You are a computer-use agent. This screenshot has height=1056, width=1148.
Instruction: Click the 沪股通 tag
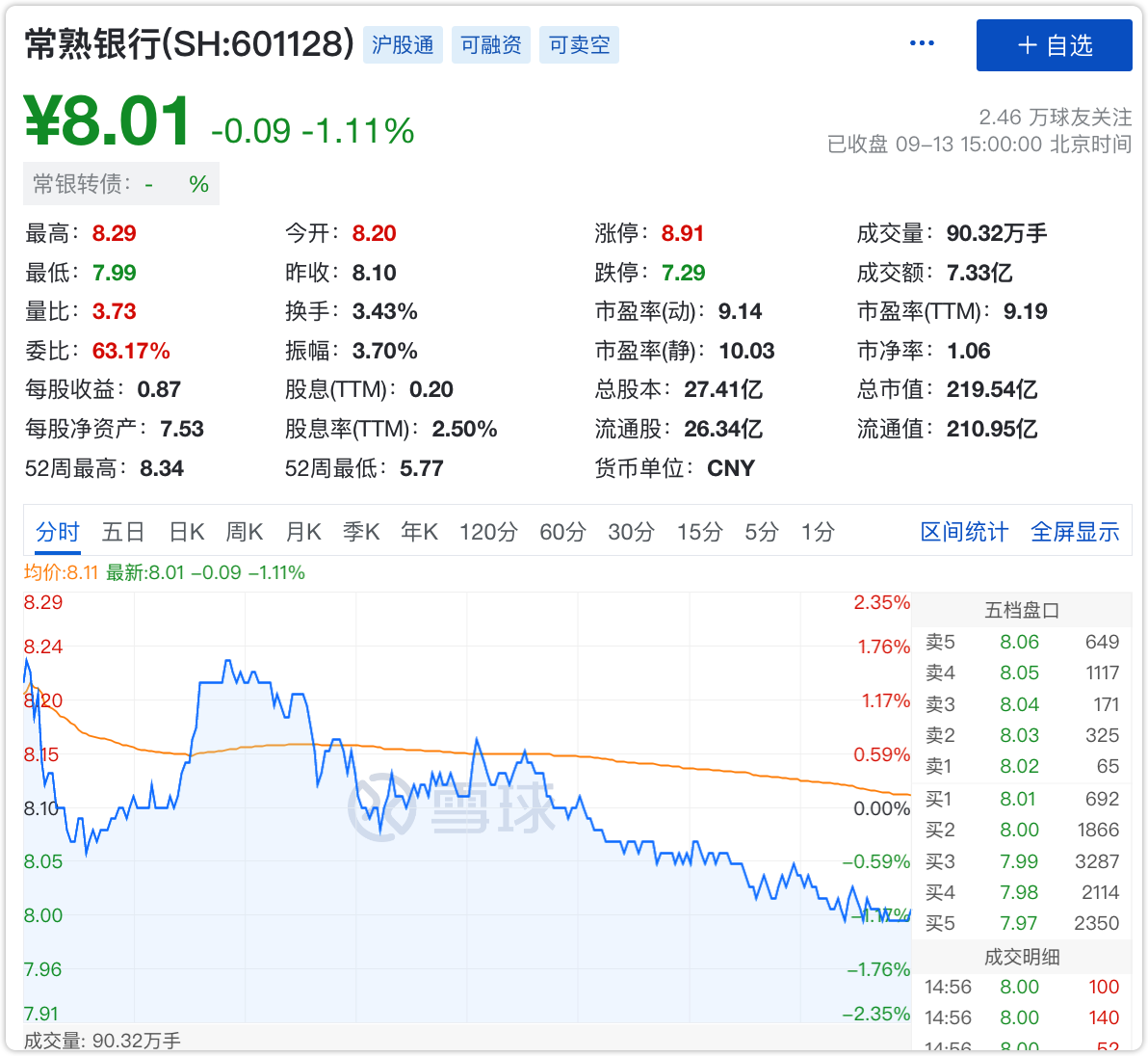403,45
